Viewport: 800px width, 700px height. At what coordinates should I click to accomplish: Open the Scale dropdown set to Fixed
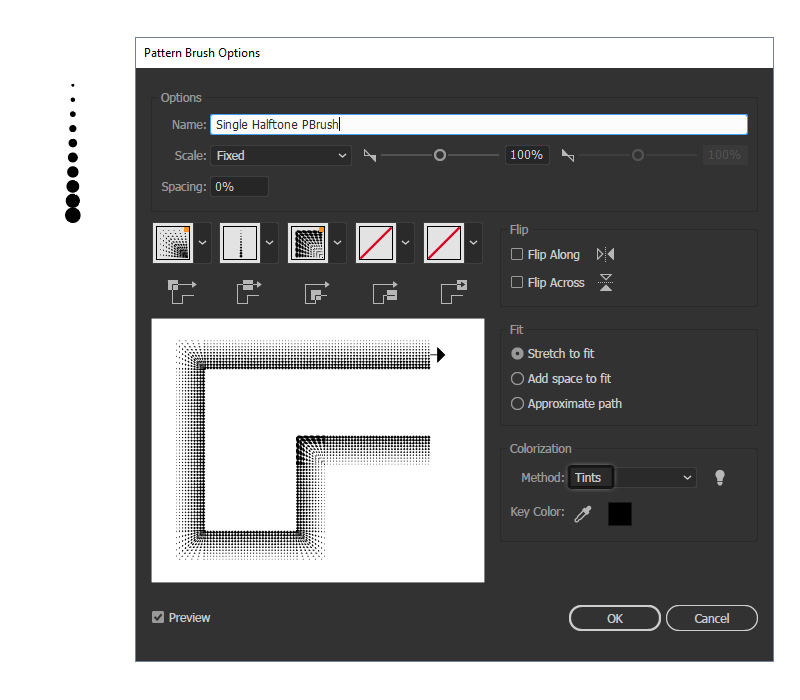click(x=281, y=156)
